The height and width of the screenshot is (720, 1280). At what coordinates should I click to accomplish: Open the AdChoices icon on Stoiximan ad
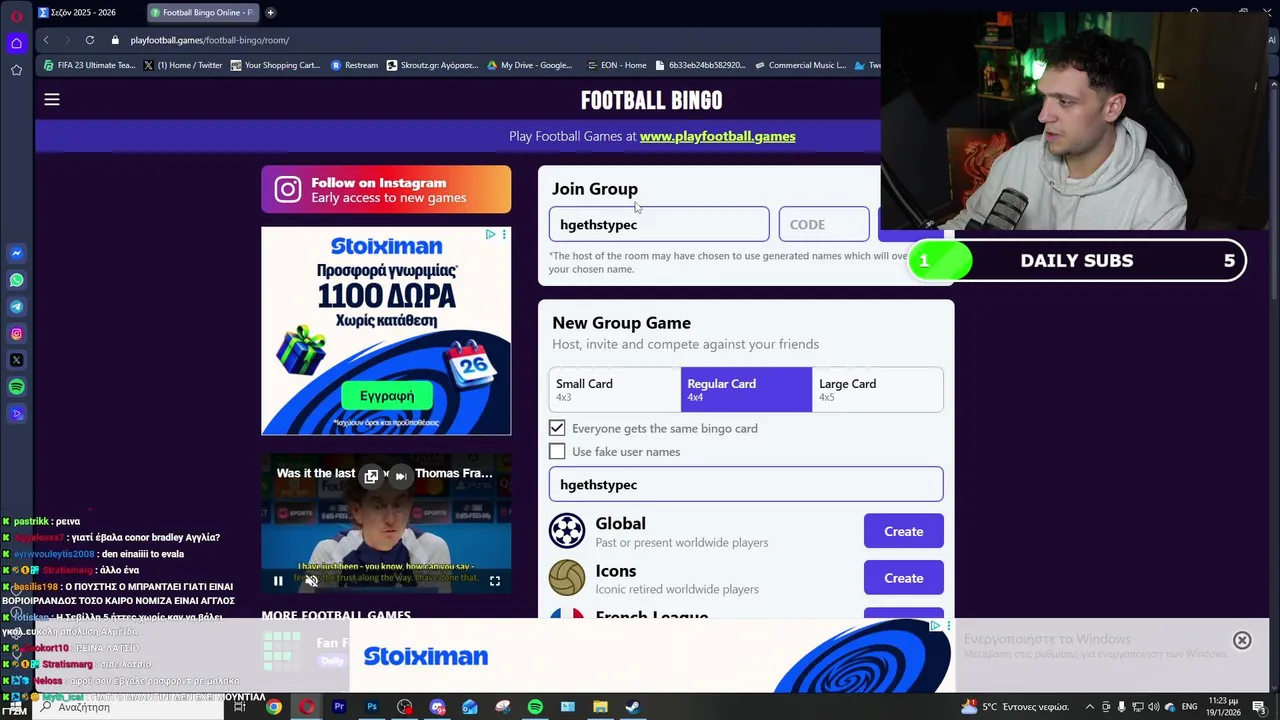[x=490, y=234]
